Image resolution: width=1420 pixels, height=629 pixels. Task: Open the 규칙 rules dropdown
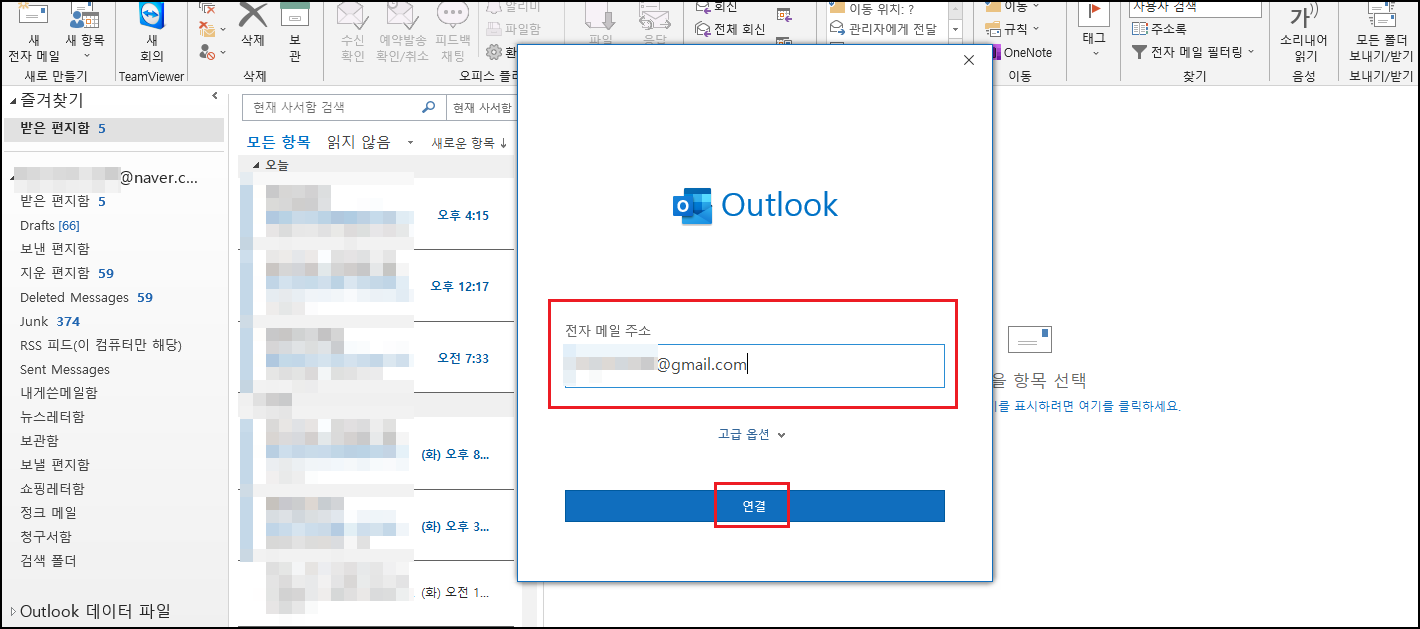tap(1013, 29)
